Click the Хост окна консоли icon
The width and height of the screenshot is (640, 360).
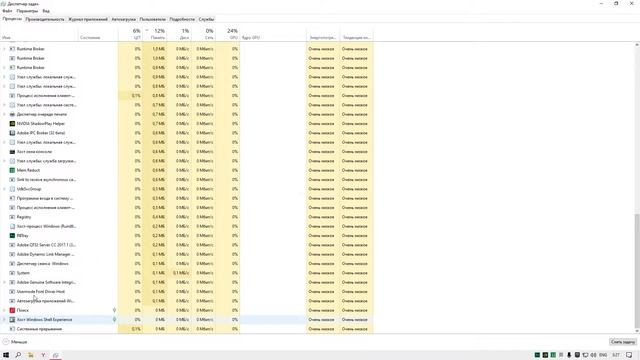point(12,151)
